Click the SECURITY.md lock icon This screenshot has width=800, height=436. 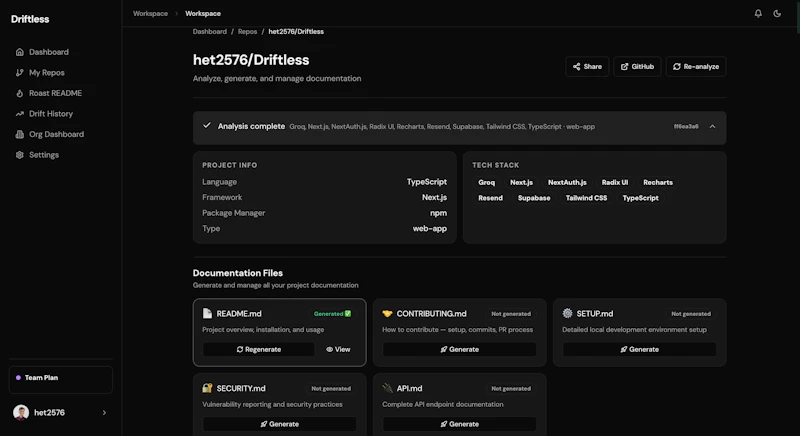click(207, 388)
